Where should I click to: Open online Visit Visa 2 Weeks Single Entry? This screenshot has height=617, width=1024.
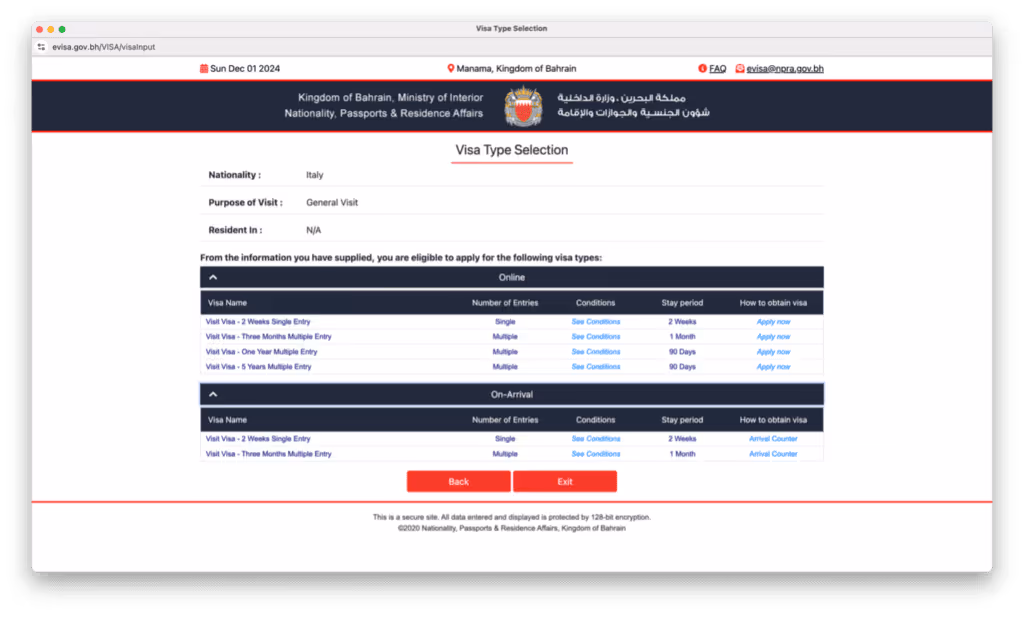point(258,322)
